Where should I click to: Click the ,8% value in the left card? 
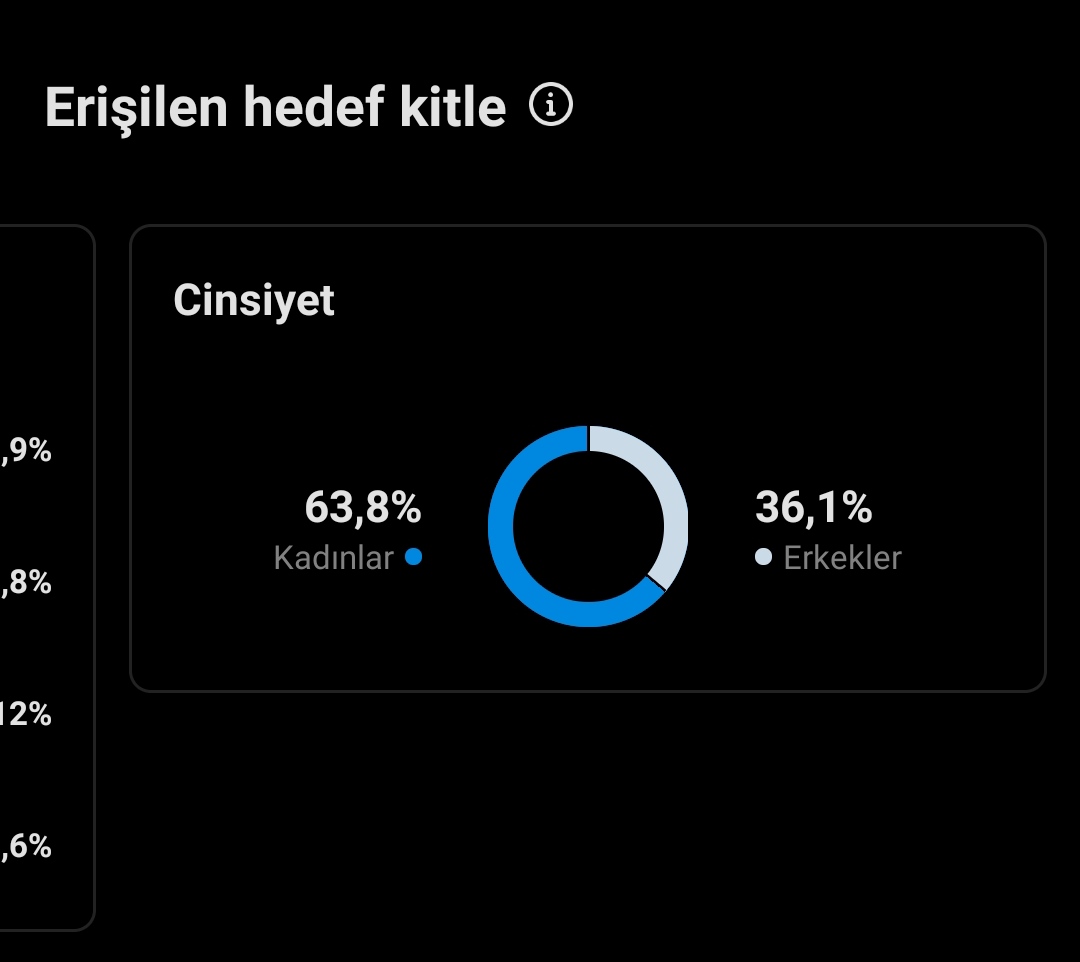(25, 583)
